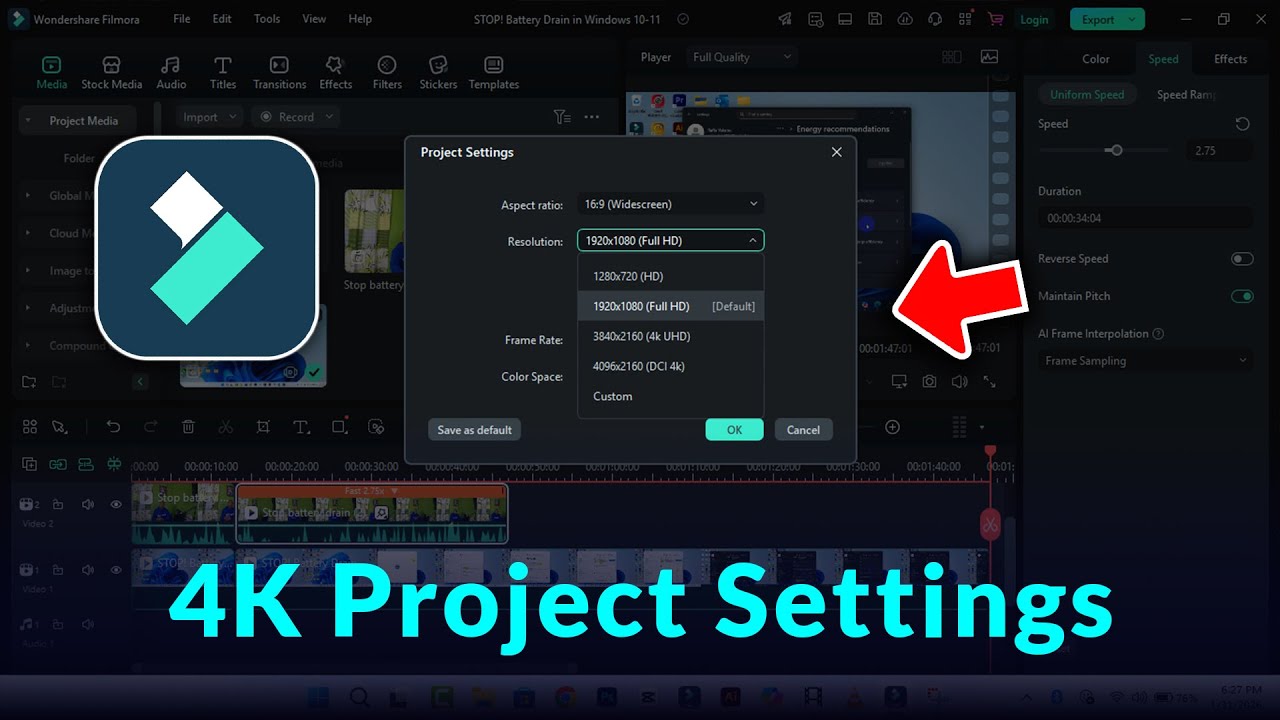Lock the Video 2 track

(58, 504)
